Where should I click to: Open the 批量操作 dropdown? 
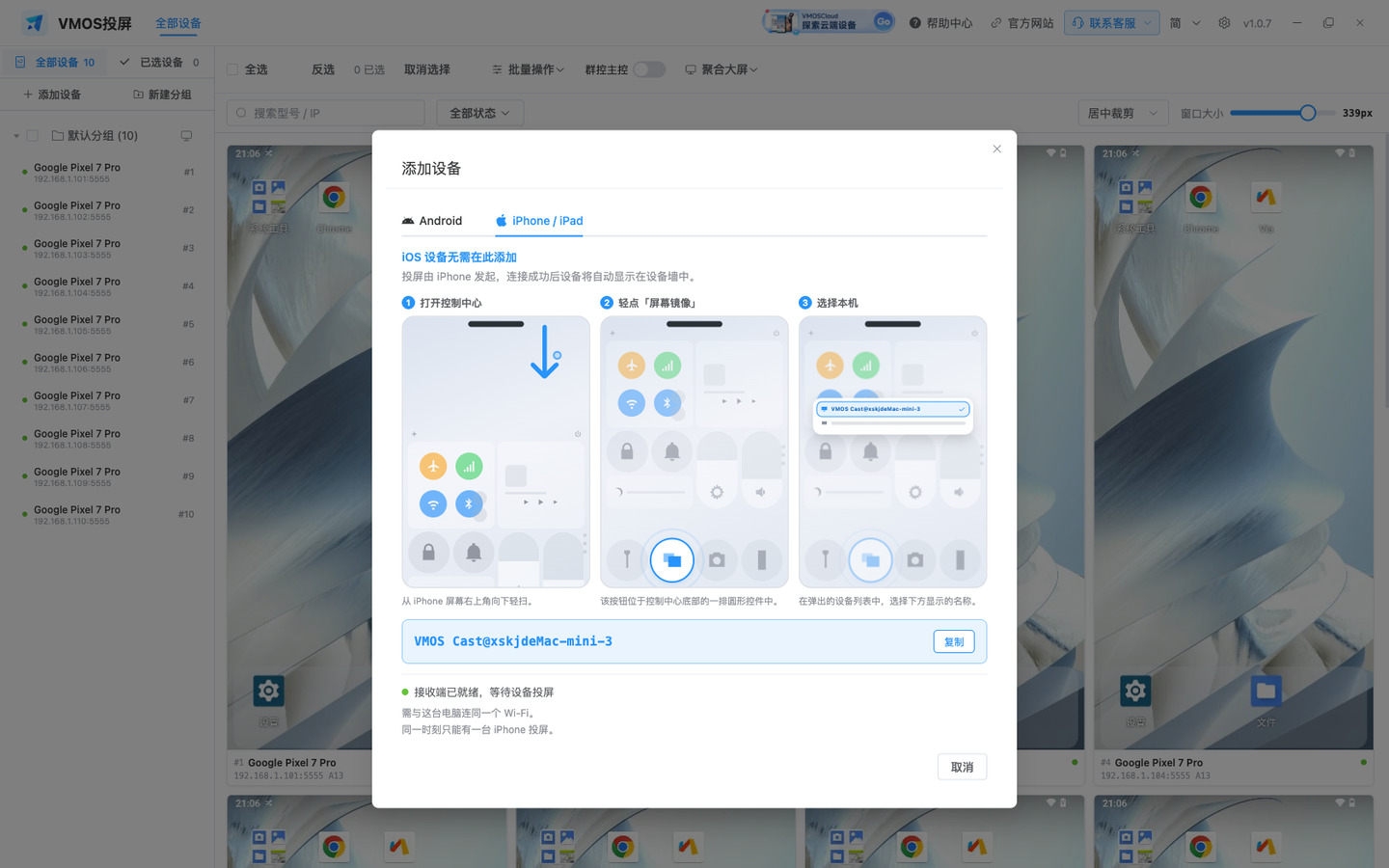tap(528, 69)
